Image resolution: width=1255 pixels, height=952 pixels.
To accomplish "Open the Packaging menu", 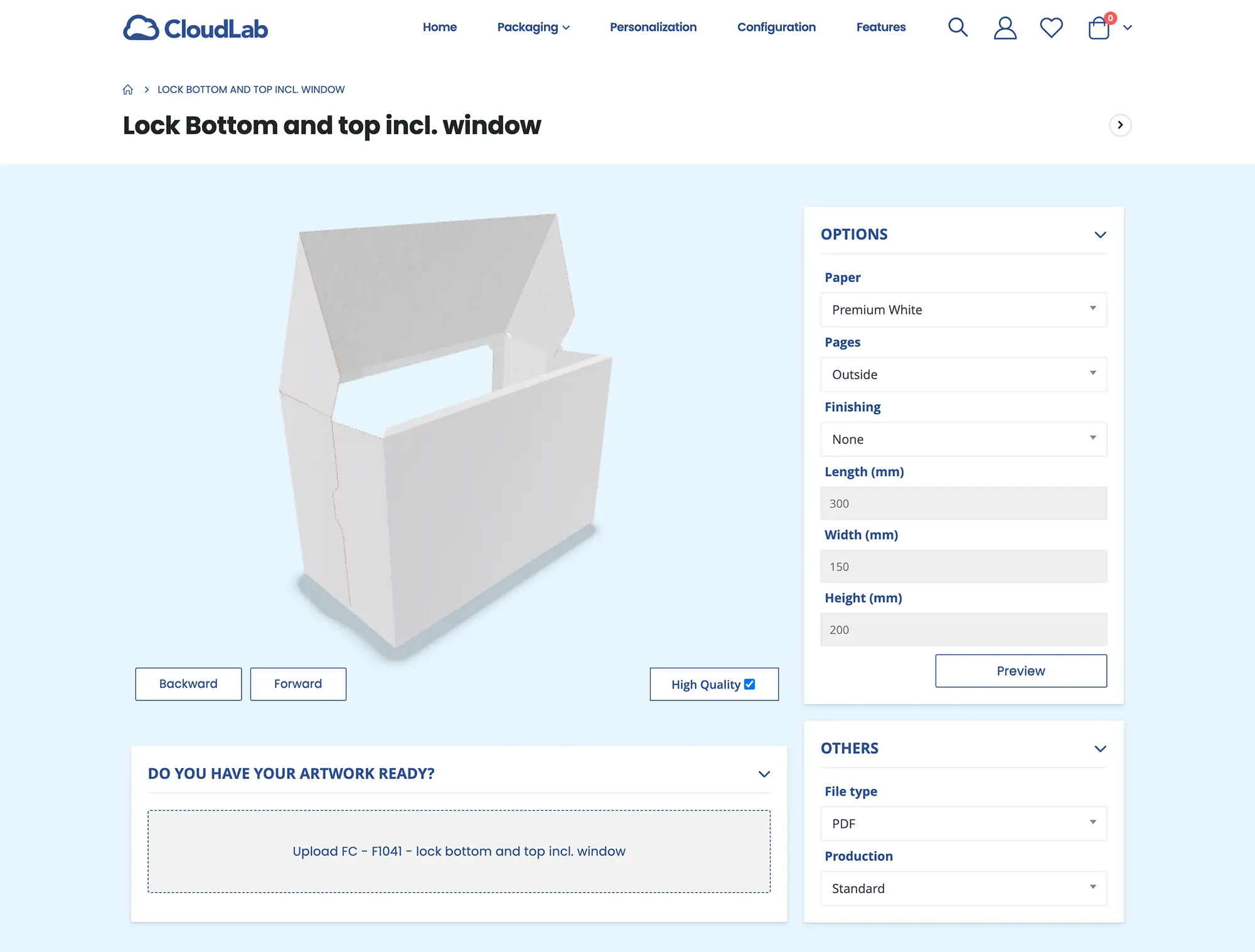I will (x=533, y=27).
